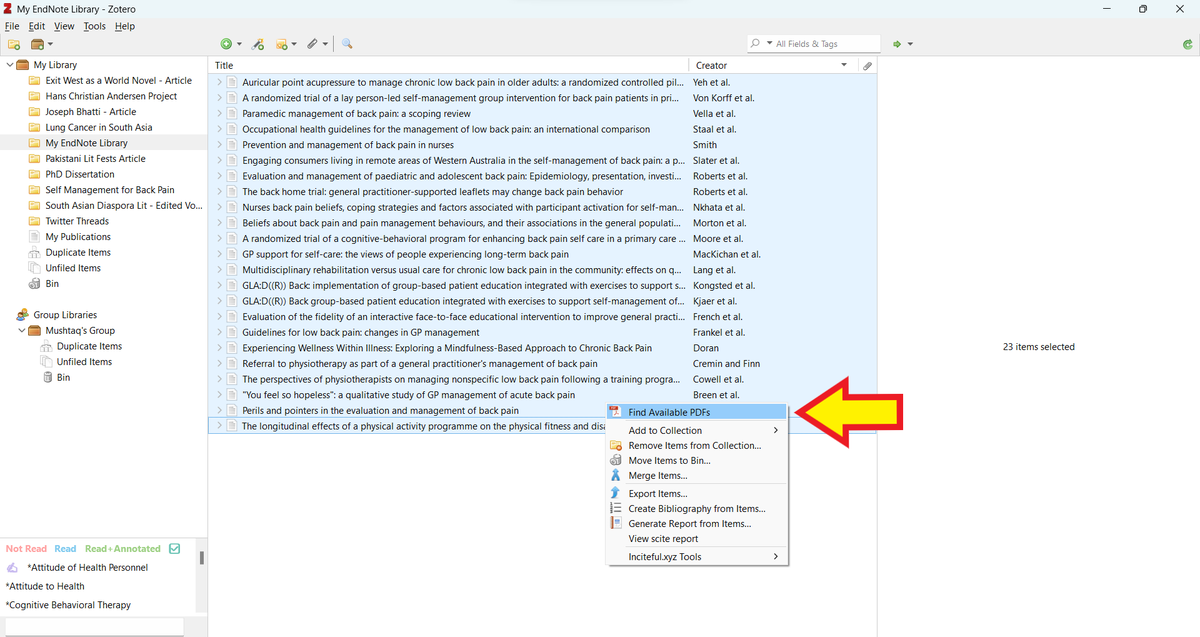1200x637 pixels.
Task: Expand the Guidelines for low back pain item
Action: click(219, 332)
